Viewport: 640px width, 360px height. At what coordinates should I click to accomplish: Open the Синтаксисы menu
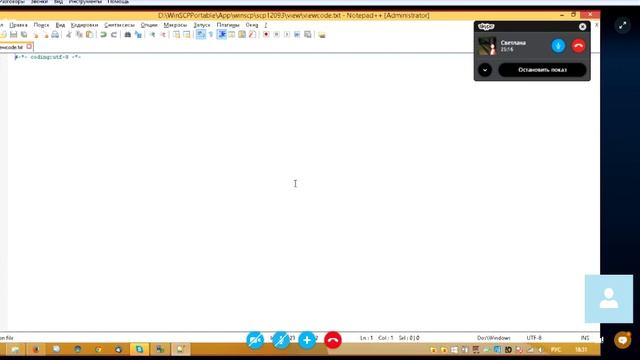pyautogui.click(x=119, y=25)
